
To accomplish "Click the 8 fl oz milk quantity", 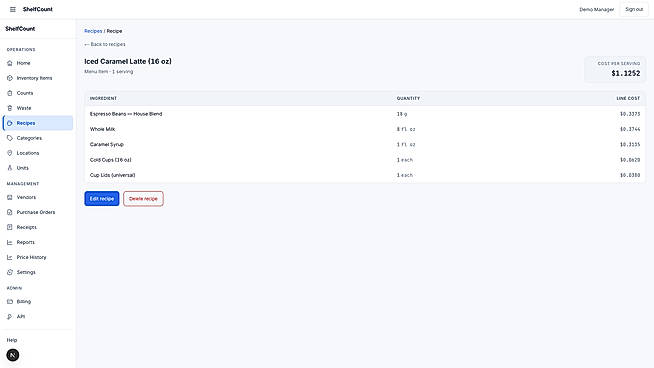I will click(x=406, y=129).
